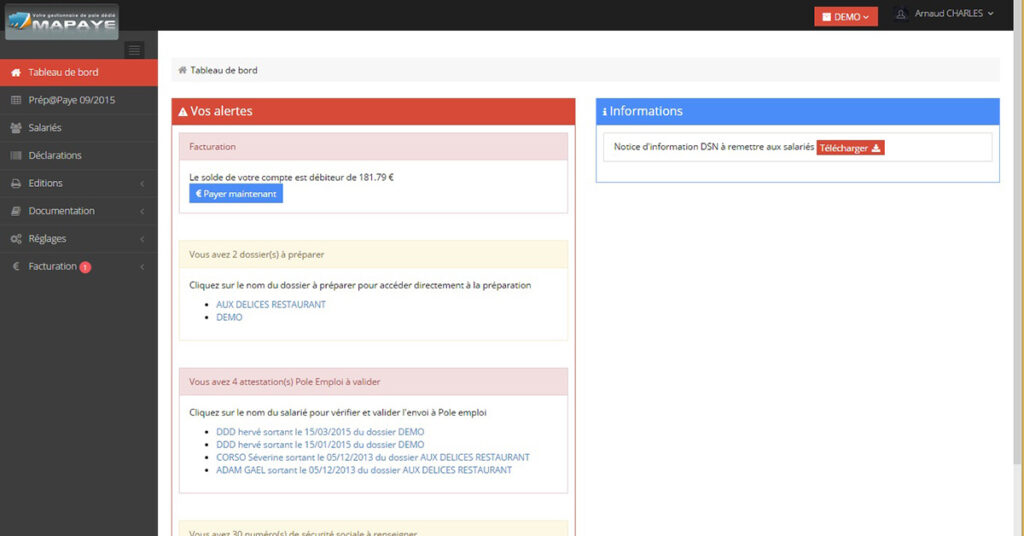The height and width of the screenshot is (536, 1024).
Task: Click the Facturation notification badge
Action: [x=85, y=267]
